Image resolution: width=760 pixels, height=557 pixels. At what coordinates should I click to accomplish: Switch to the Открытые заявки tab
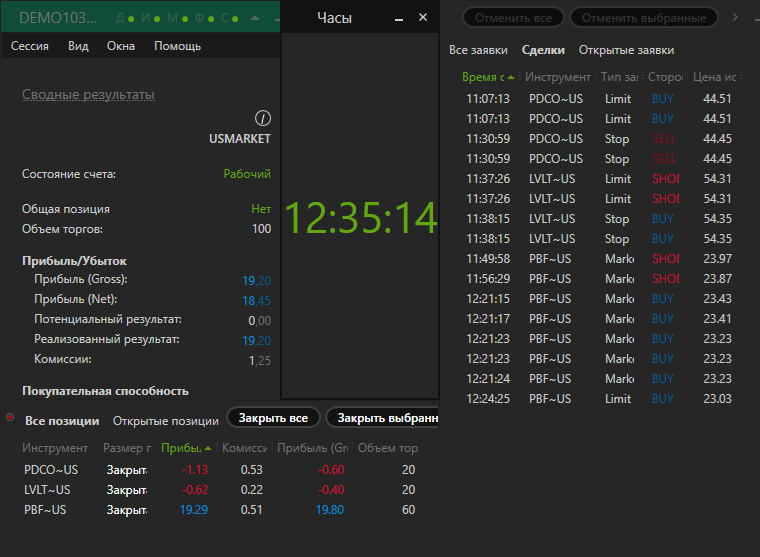[626, 50]
